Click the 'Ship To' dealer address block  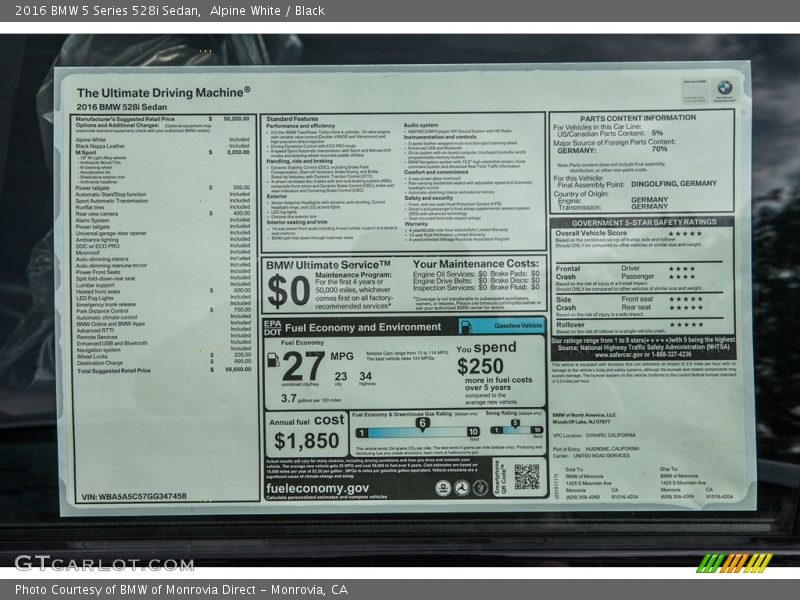(696, 483)
